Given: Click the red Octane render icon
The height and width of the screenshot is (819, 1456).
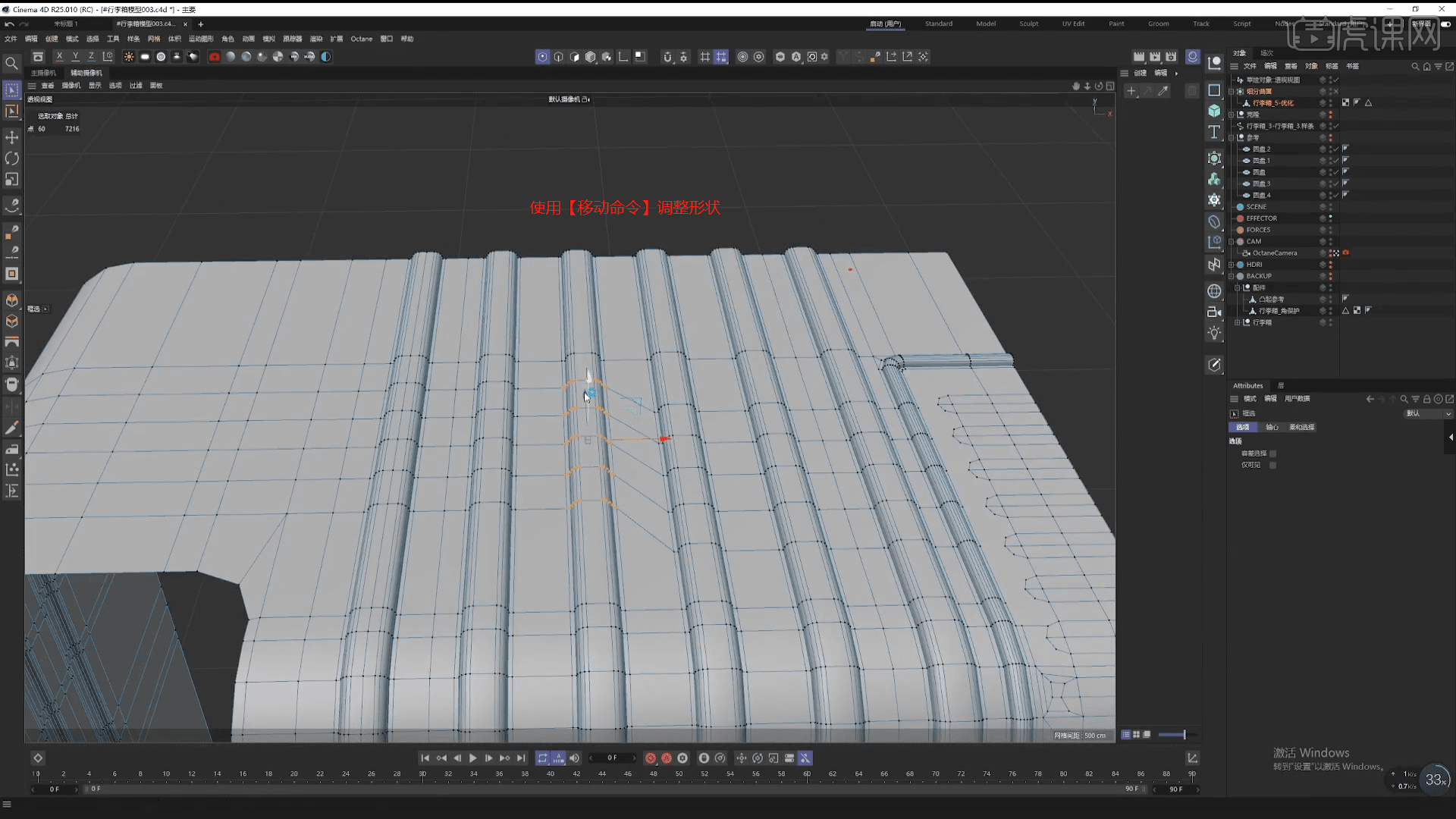Looking at the screenshot, I should click(x=215, y=57).
